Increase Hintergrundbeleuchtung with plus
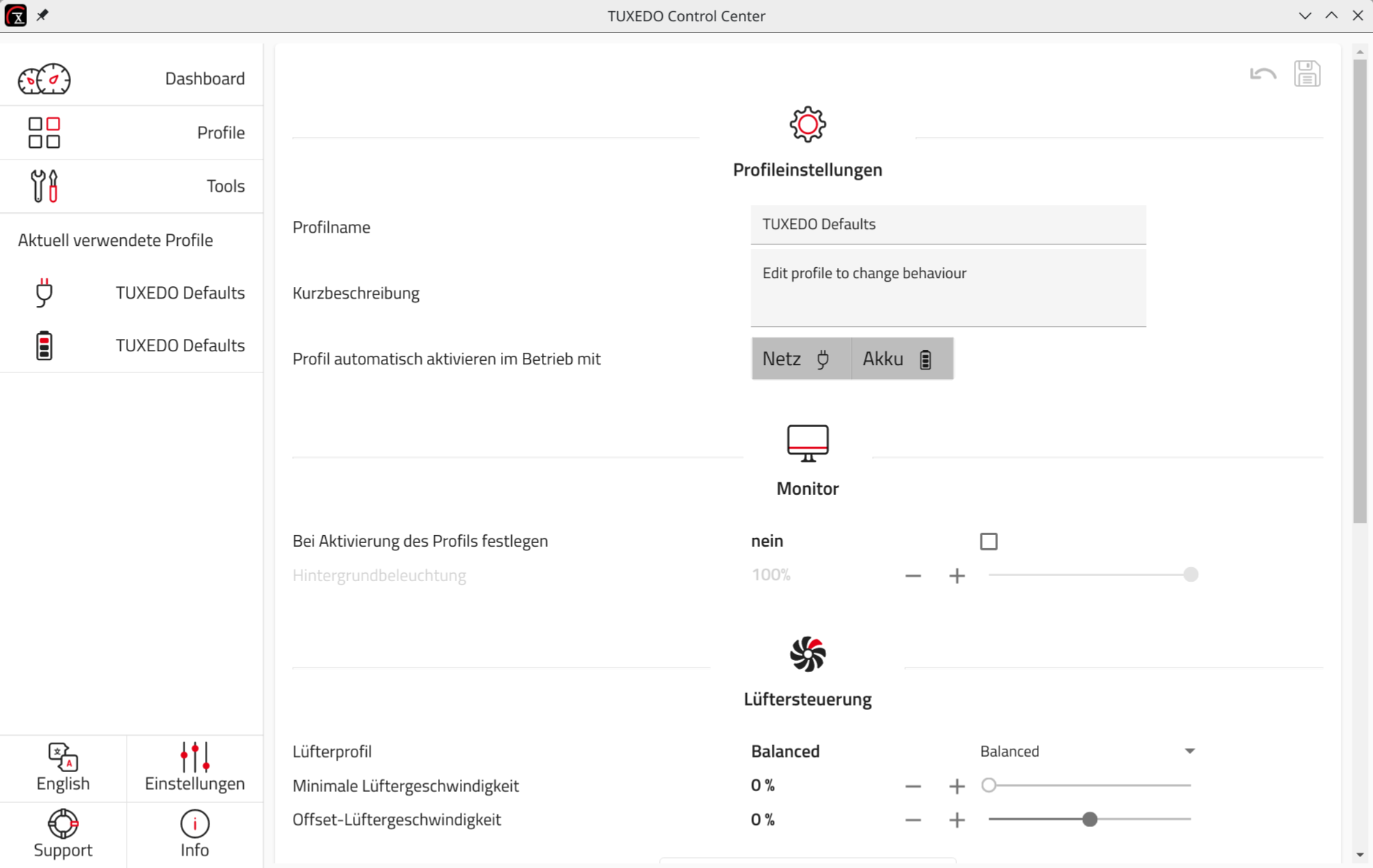Image resolution: width=1373 pixels, height=868 pixels. pos(957,576)
